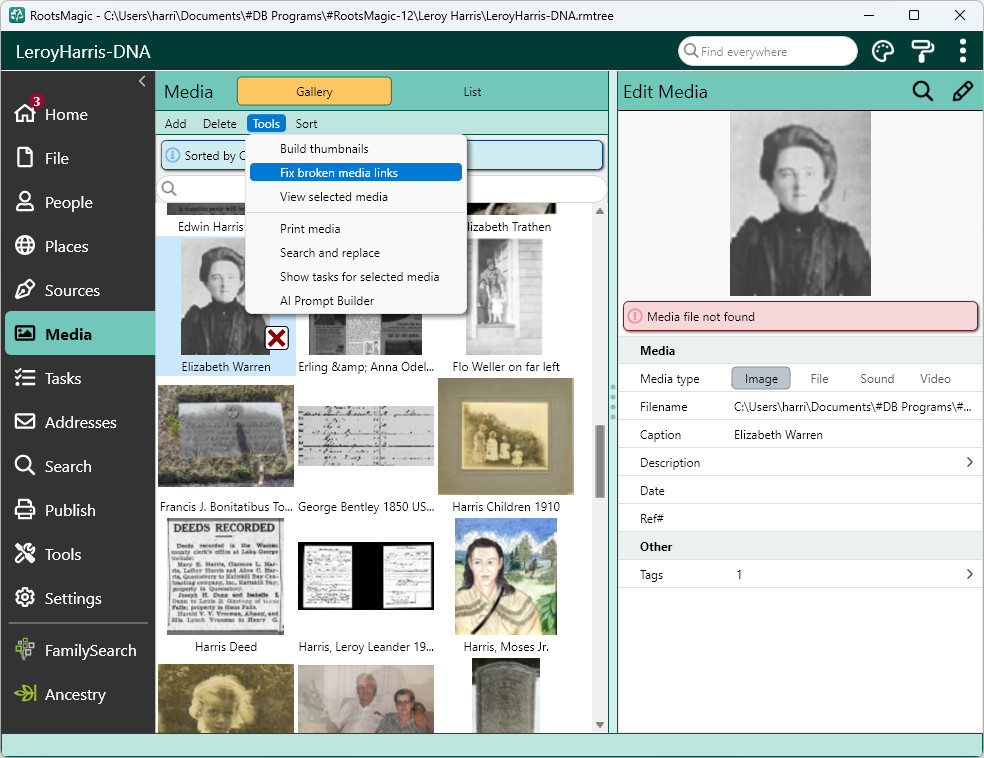Image resolution: width=984 pixels, height=758 pixels.
Task: Open the Settings page
Action: 58,598
